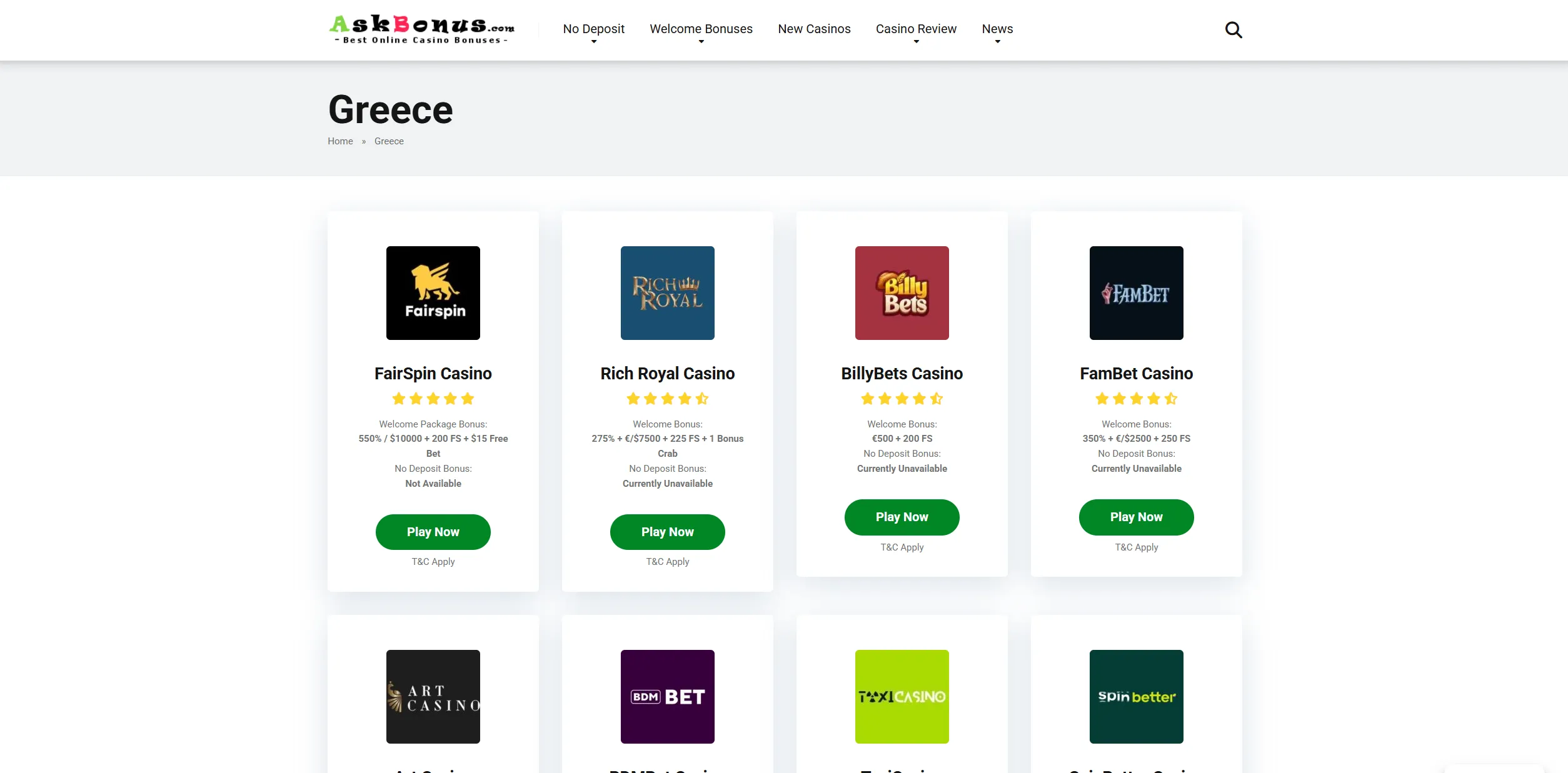
Task: Click T&C Apply under BillyBets Casino
Action: [x=902, y=547]
